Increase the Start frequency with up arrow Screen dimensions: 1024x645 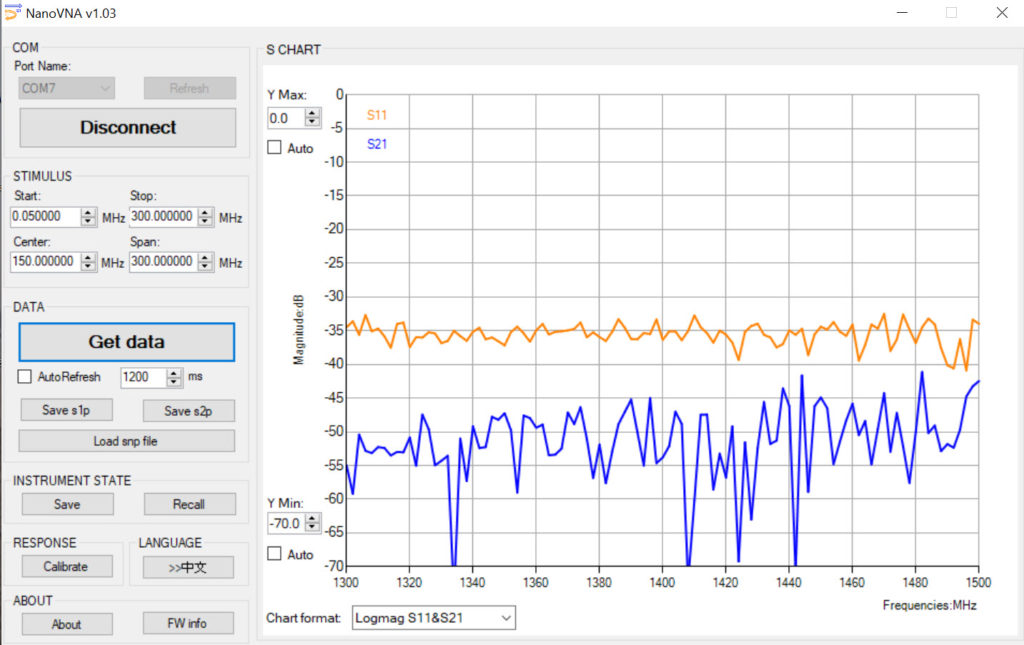[89, 213]
